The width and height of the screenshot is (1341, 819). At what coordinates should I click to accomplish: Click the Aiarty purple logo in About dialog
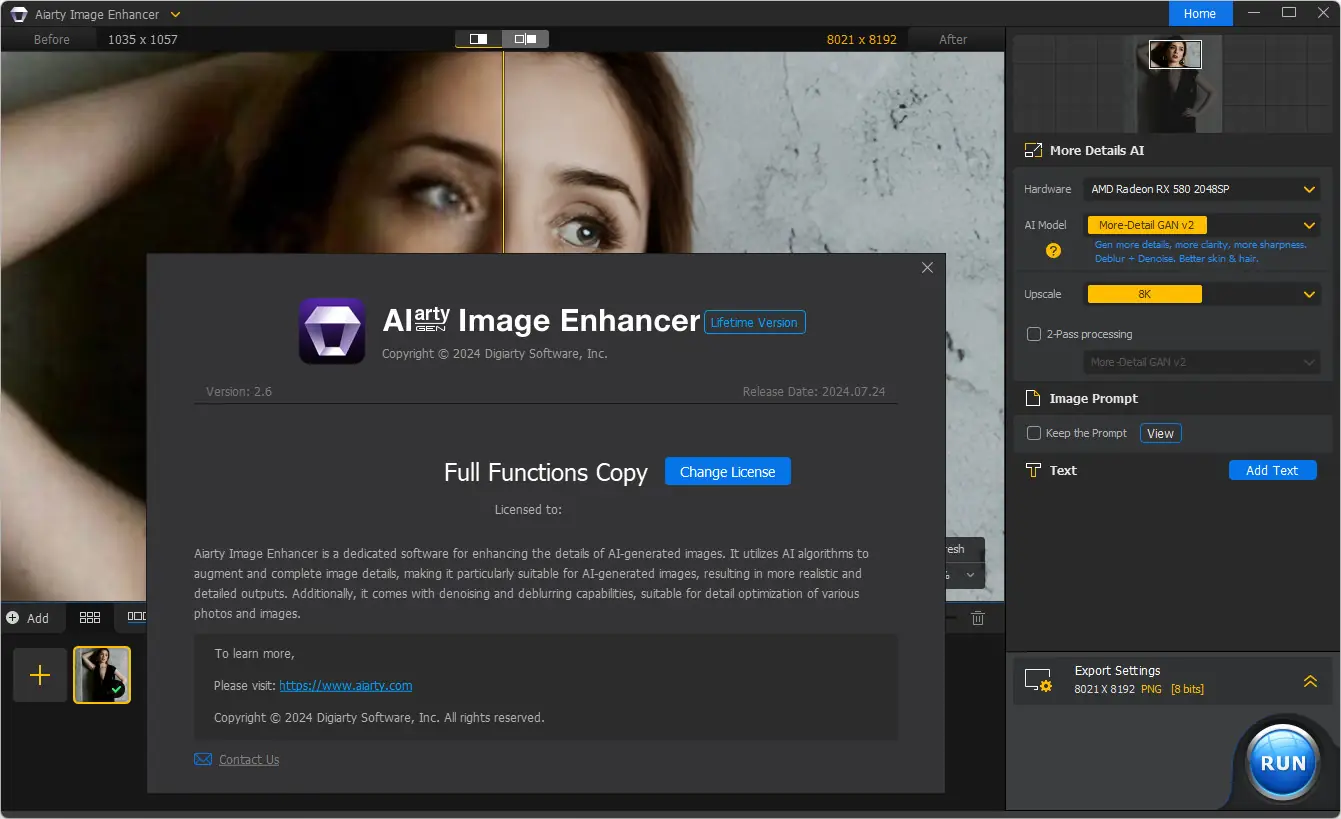(332, 331)
